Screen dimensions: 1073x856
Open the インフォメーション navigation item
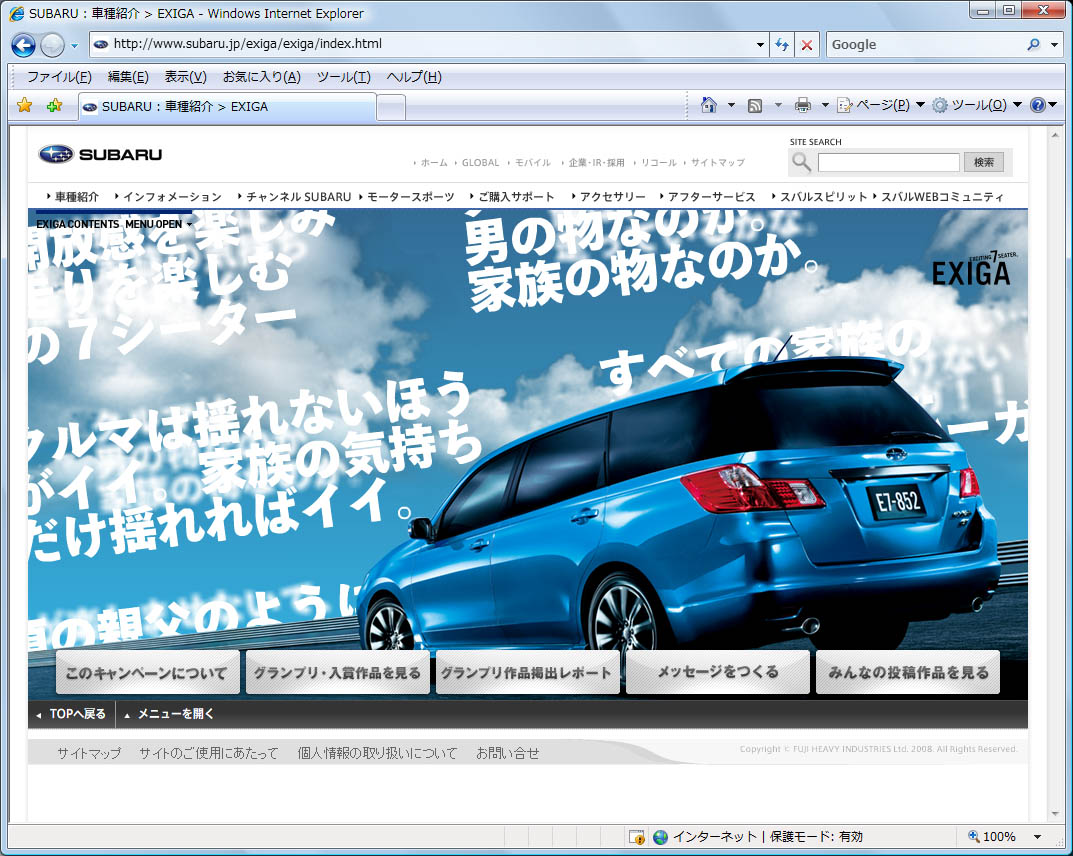point(172,197)
